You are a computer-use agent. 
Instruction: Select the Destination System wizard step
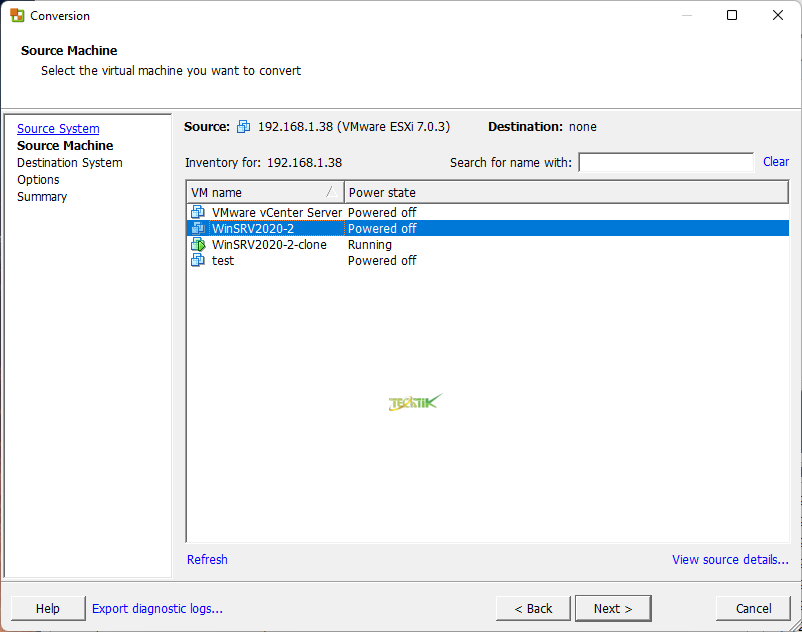70,163
